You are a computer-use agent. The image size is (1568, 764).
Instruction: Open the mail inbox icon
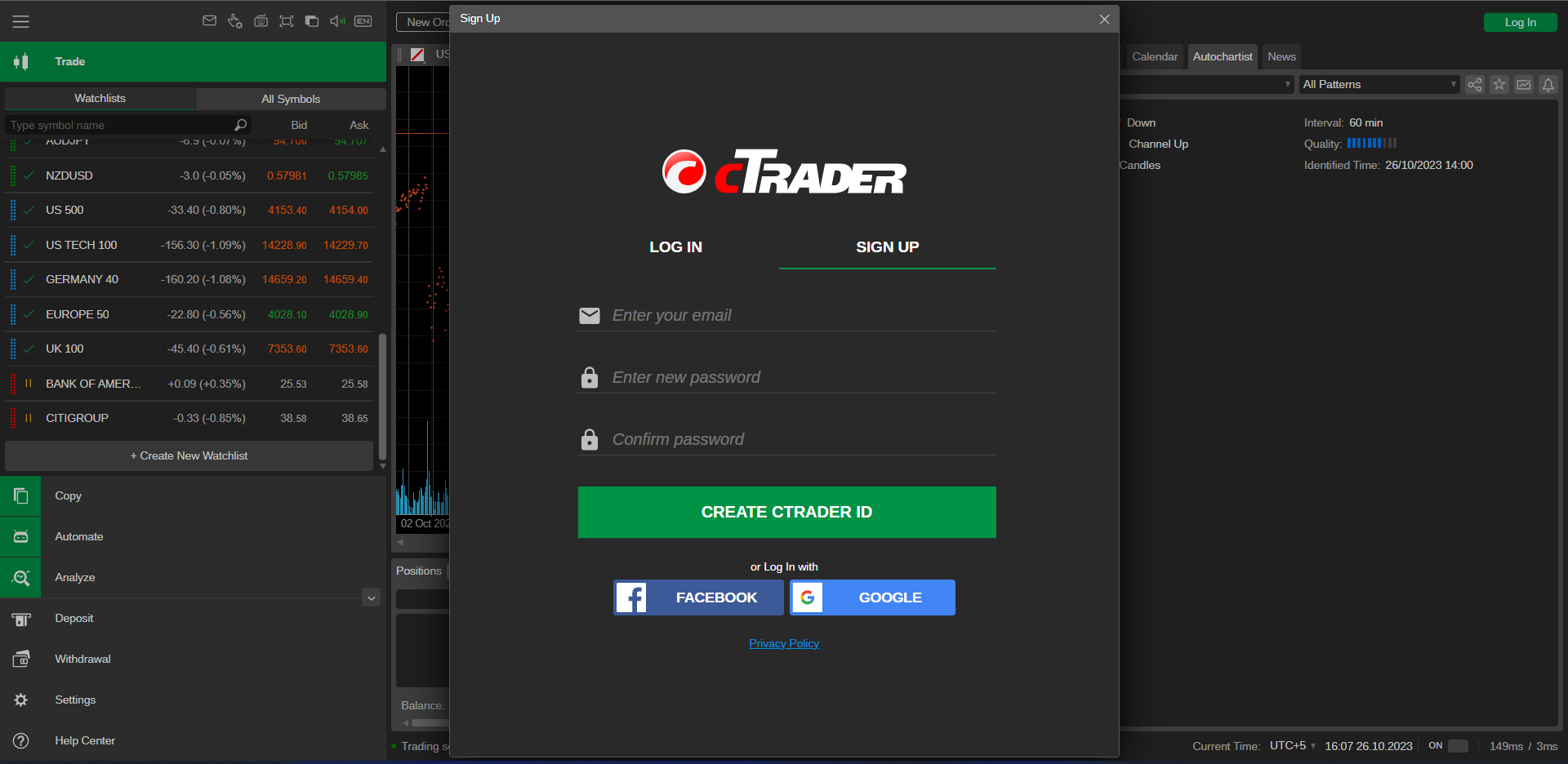tap(210, 21)
